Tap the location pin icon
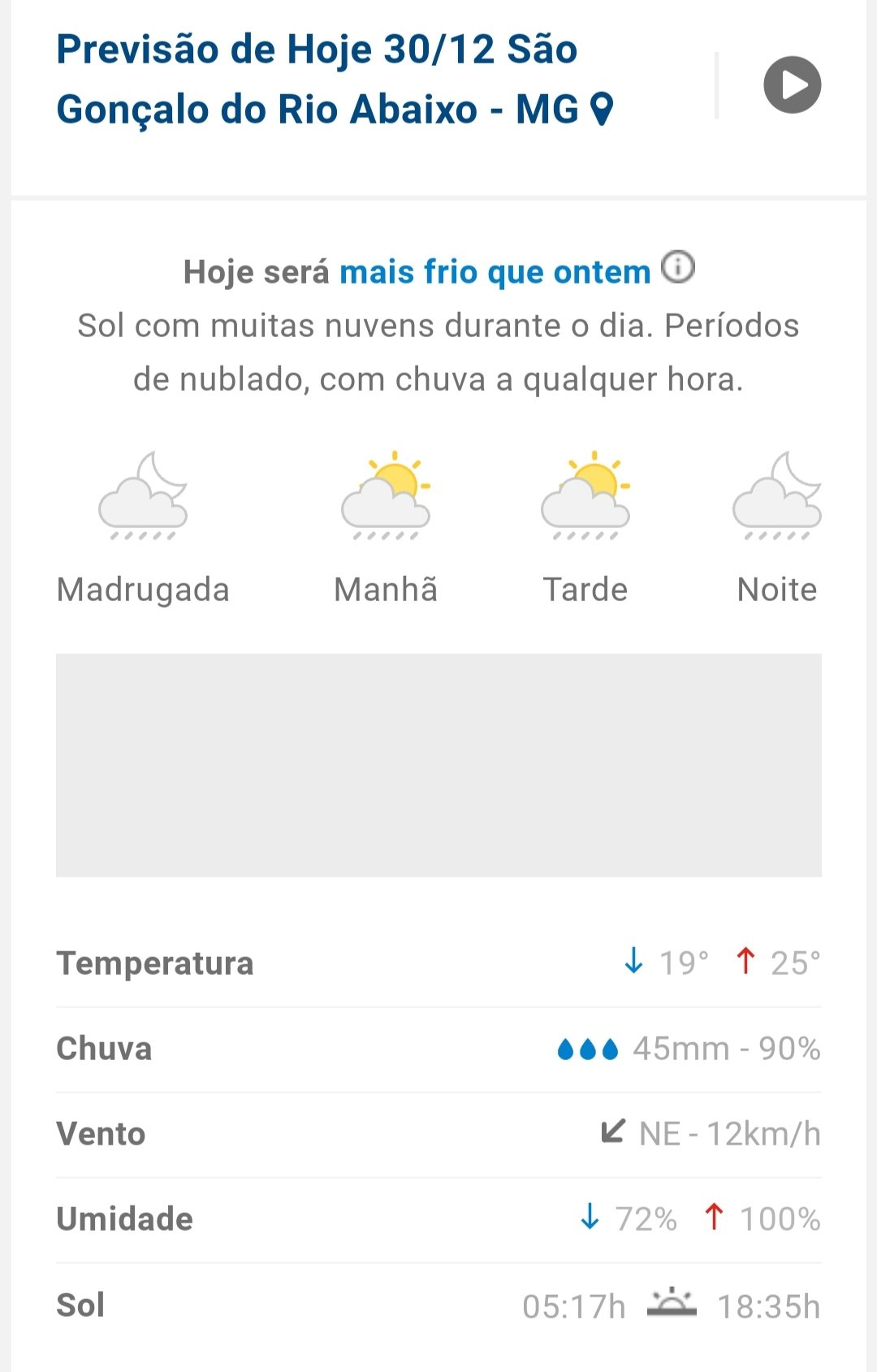The width and height of the screenshot is (877, 1372). [601, 109]
